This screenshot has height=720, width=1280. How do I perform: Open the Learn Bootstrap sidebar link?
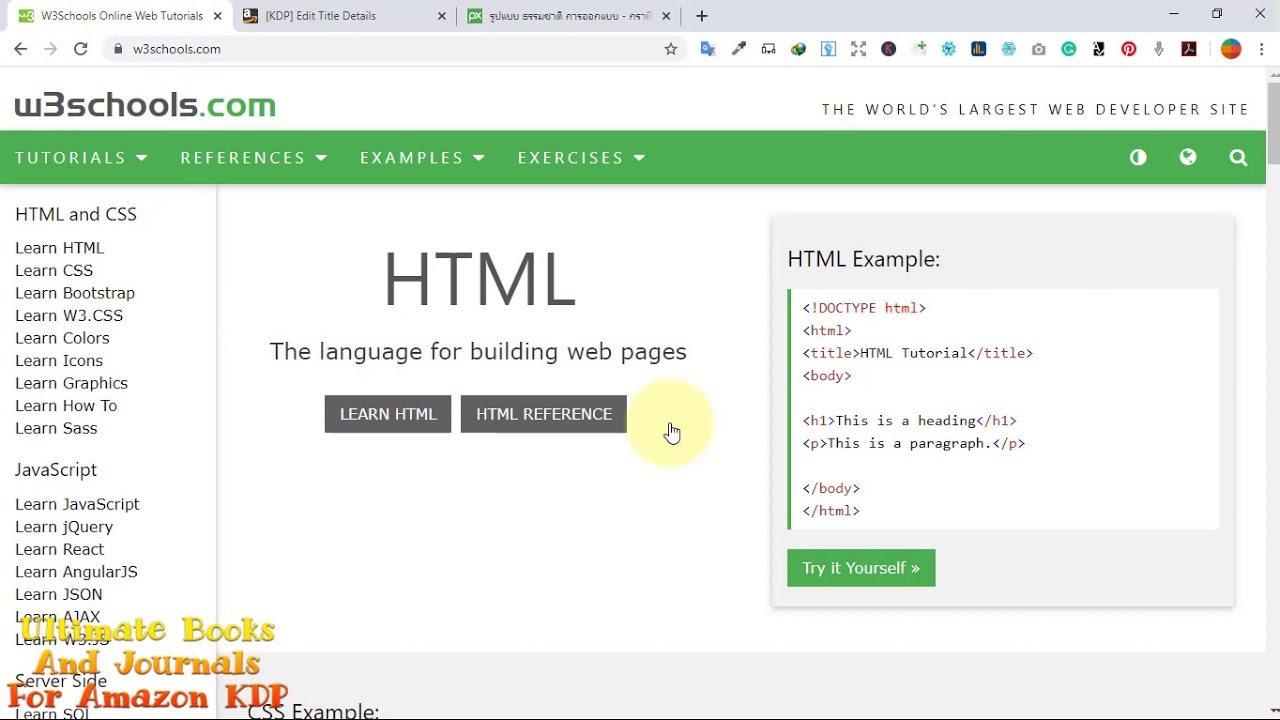(x=75, y=293)
